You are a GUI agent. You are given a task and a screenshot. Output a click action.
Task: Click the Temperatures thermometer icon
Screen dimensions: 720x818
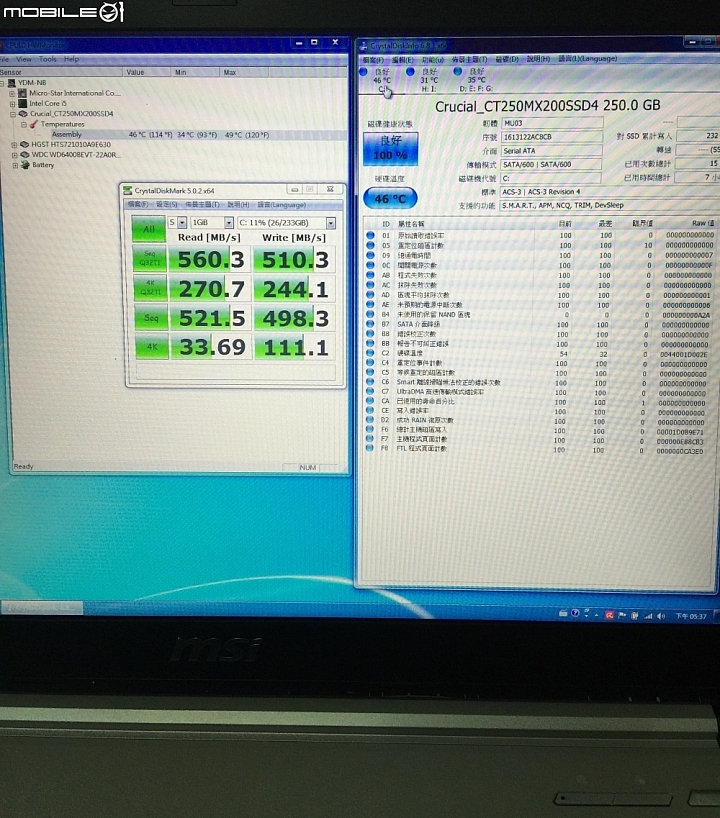34,124
